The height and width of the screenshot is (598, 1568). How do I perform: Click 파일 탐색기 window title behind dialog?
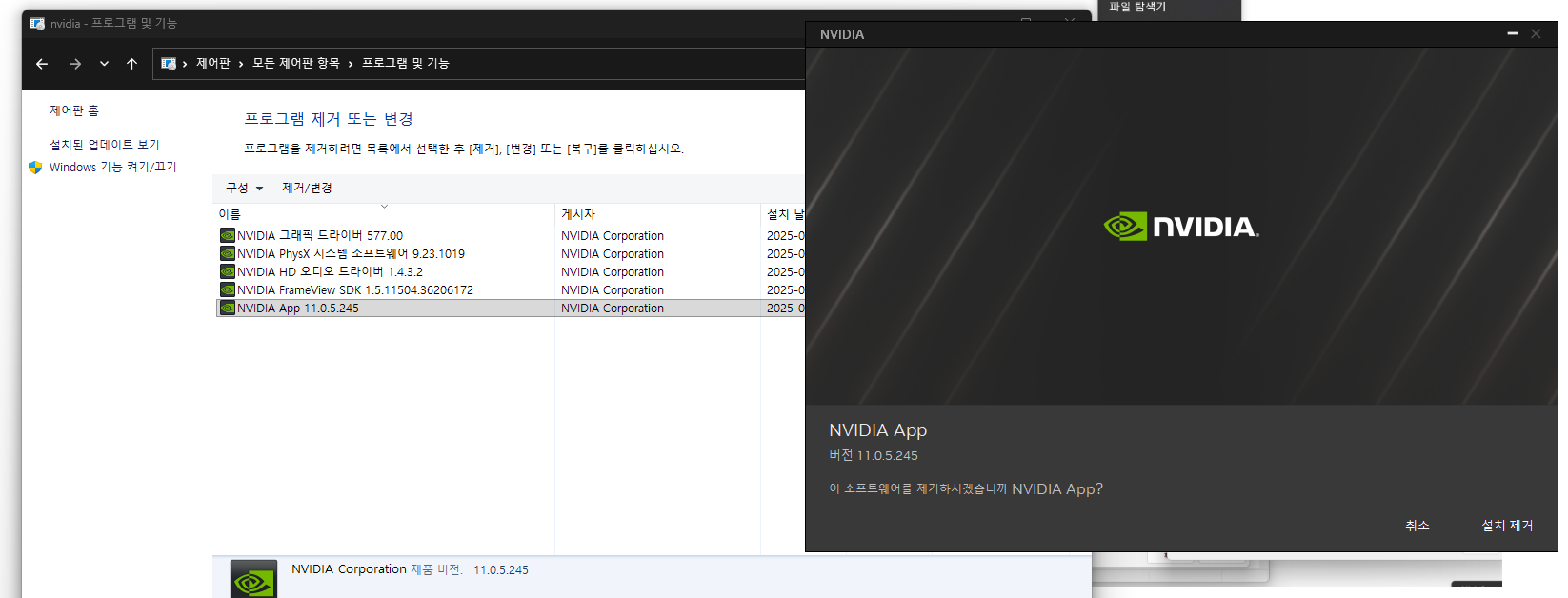point(1137,7)
